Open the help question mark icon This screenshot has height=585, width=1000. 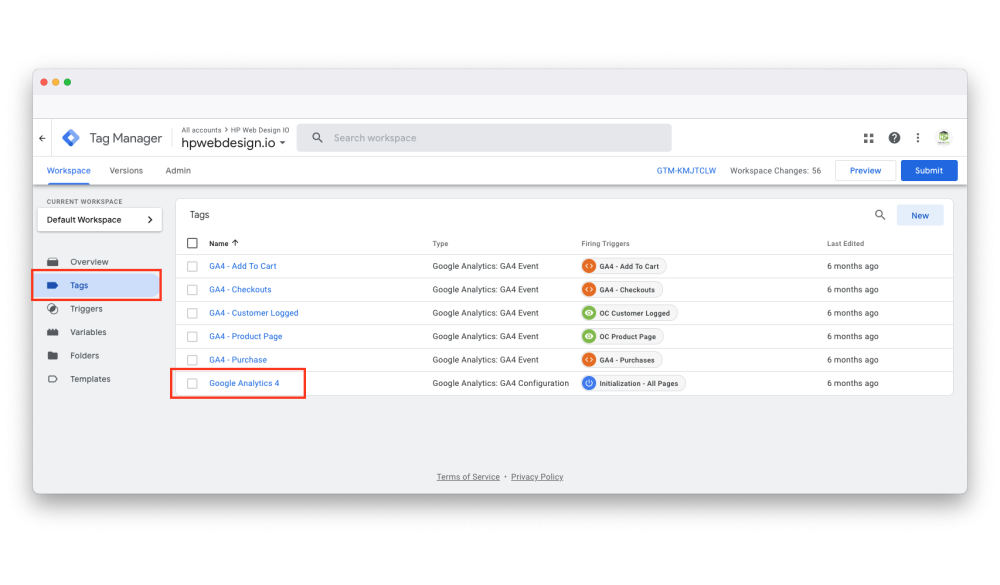894,138
